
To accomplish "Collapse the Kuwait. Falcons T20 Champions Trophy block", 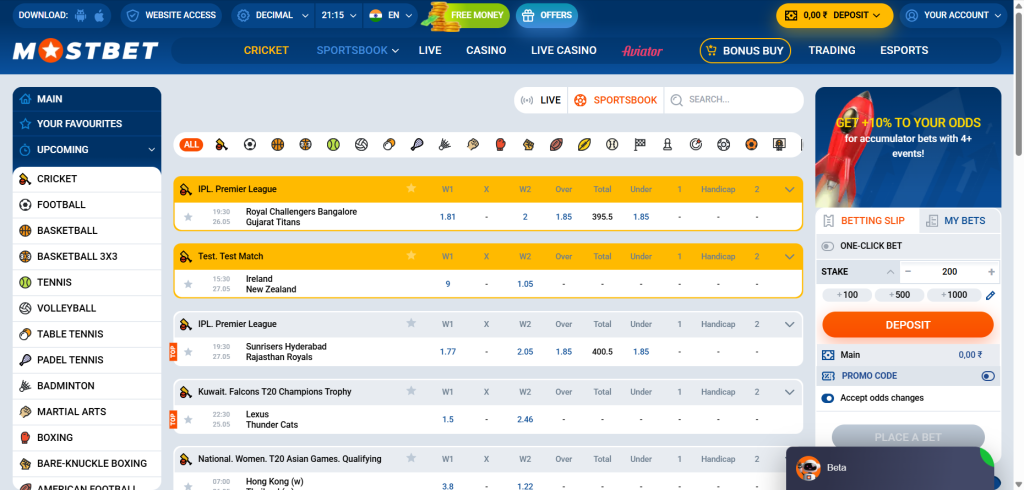I will tap(790, 392).
